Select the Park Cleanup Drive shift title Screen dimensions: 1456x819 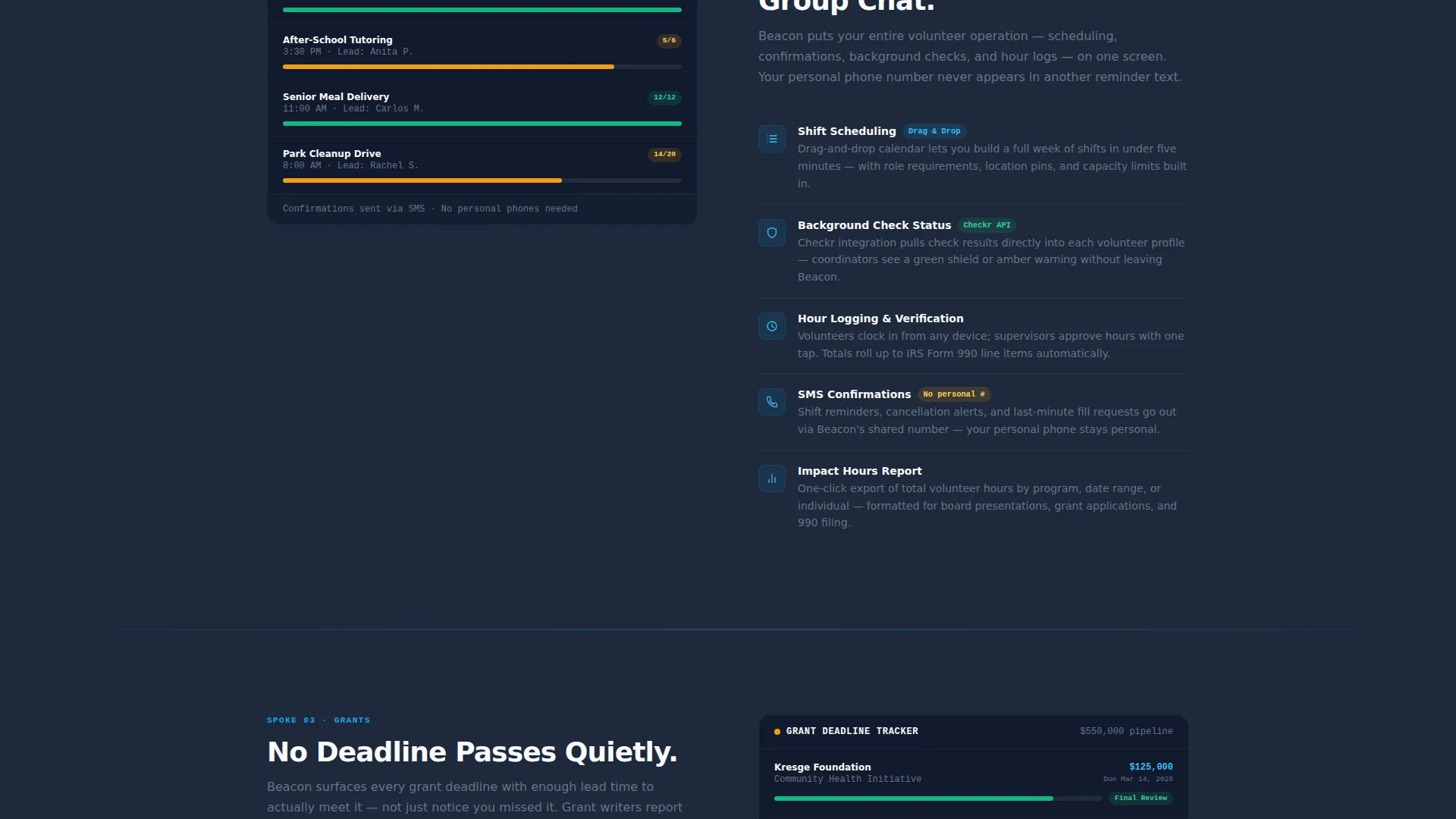tap(332, 154)
